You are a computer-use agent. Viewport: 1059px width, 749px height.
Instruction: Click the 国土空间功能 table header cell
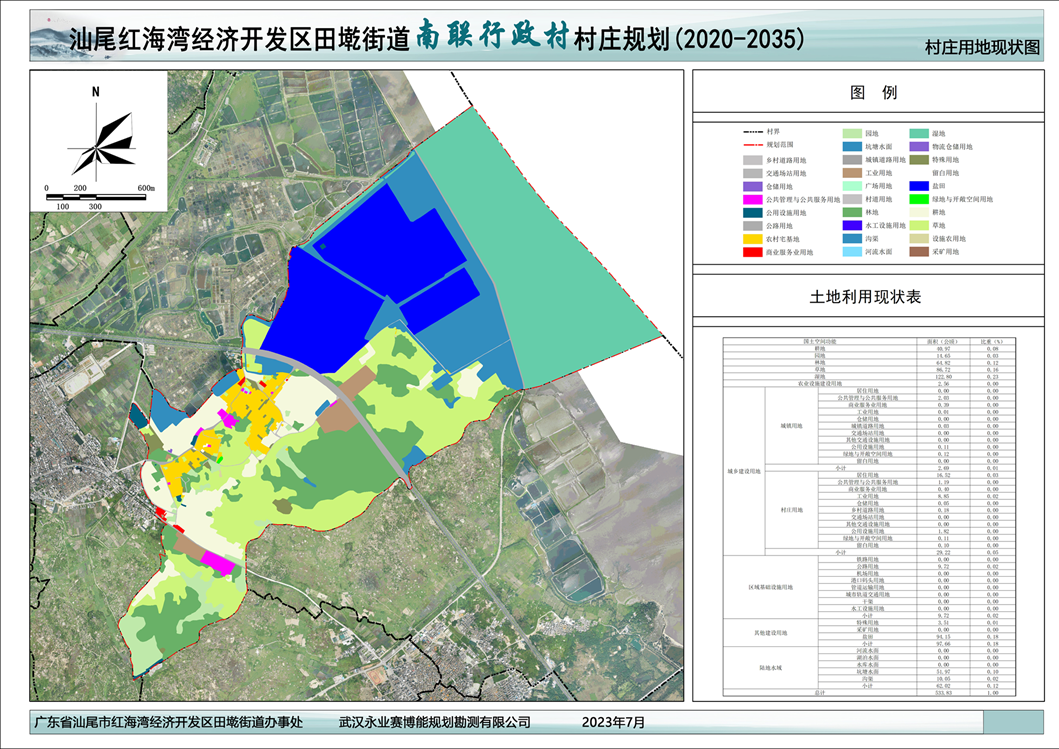point(820,341)
